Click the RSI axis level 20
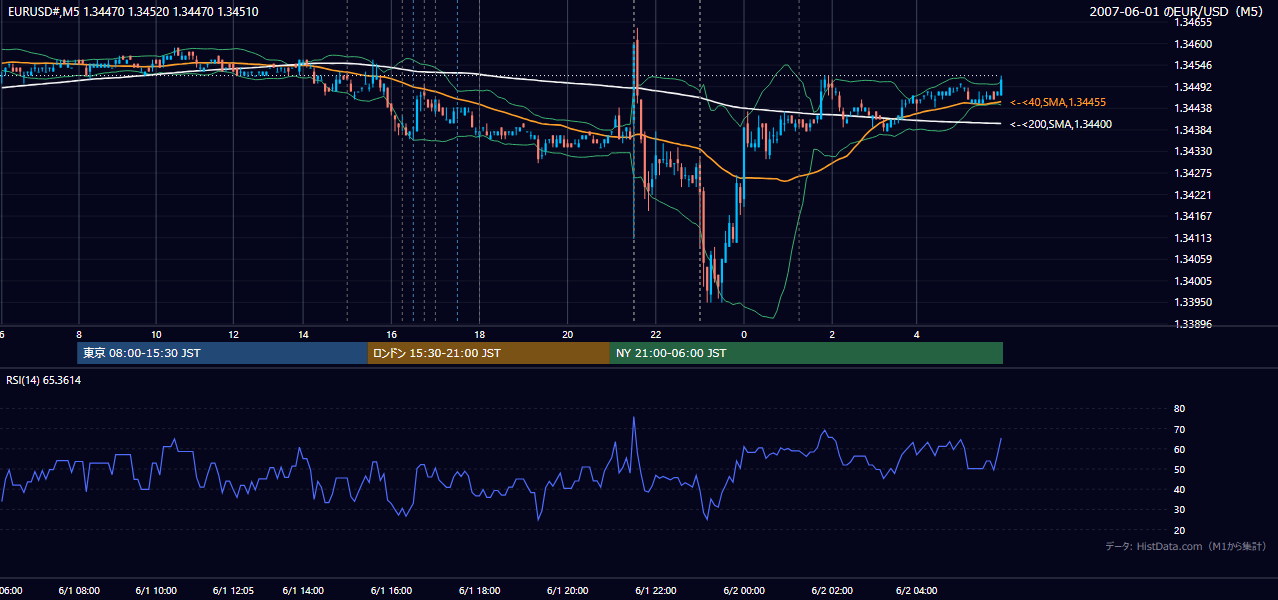1278x600 pixels. point(1179,530)
